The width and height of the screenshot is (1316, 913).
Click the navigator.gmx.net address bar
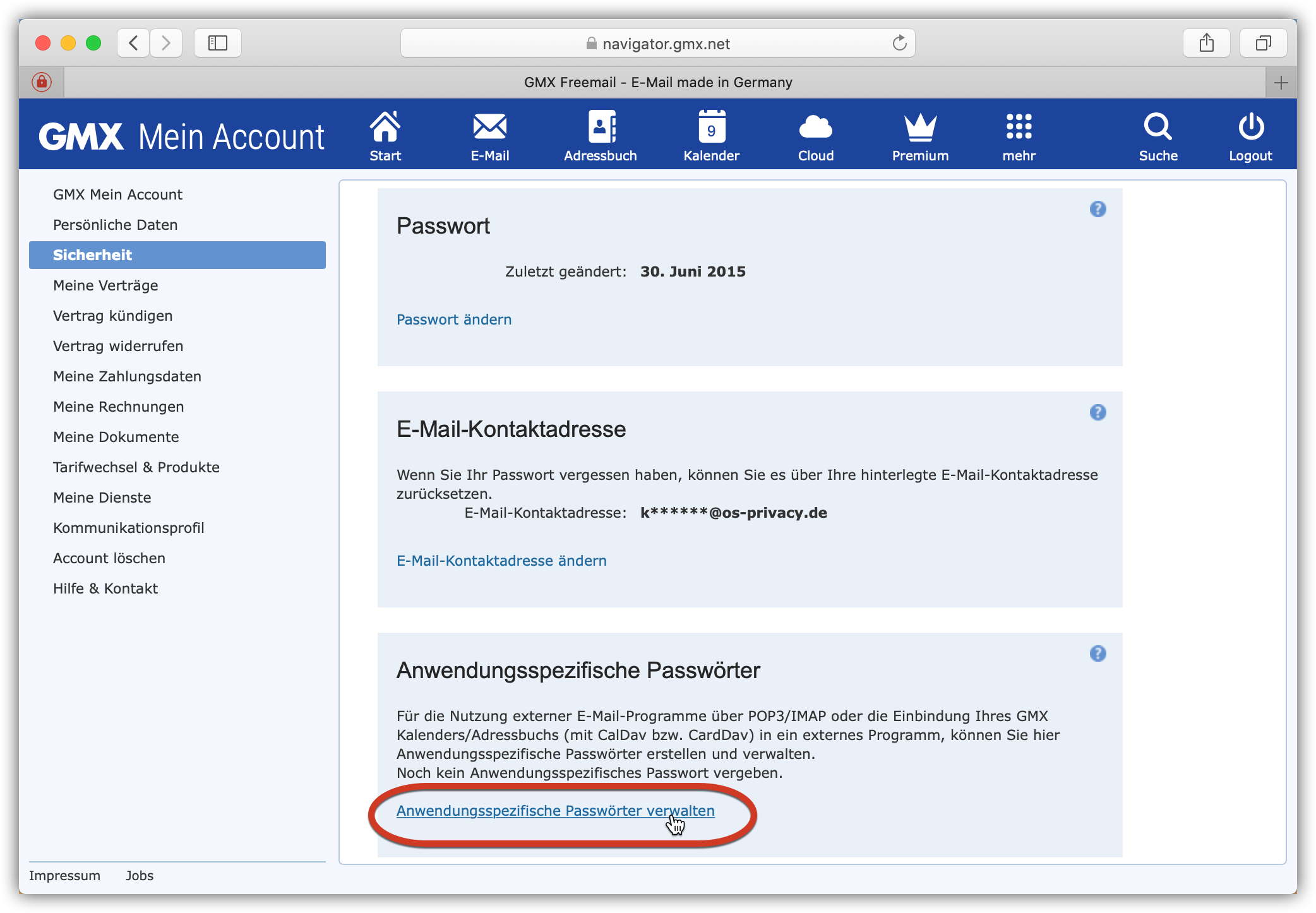(657, 43)
